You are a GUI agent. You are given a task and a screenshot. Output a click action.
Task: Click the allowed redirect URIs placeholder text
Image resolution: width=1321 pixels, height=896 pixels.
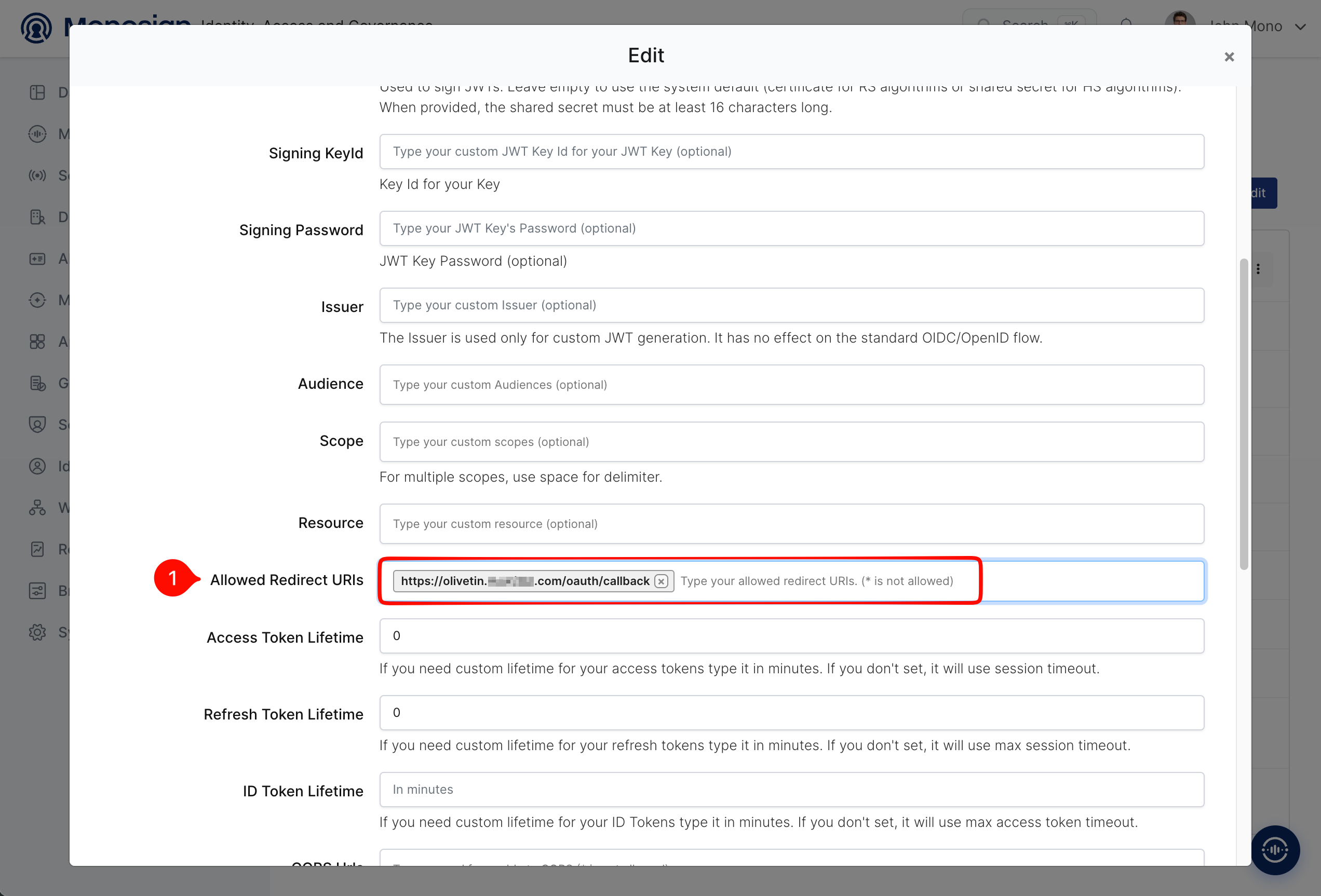pos(817,581)
